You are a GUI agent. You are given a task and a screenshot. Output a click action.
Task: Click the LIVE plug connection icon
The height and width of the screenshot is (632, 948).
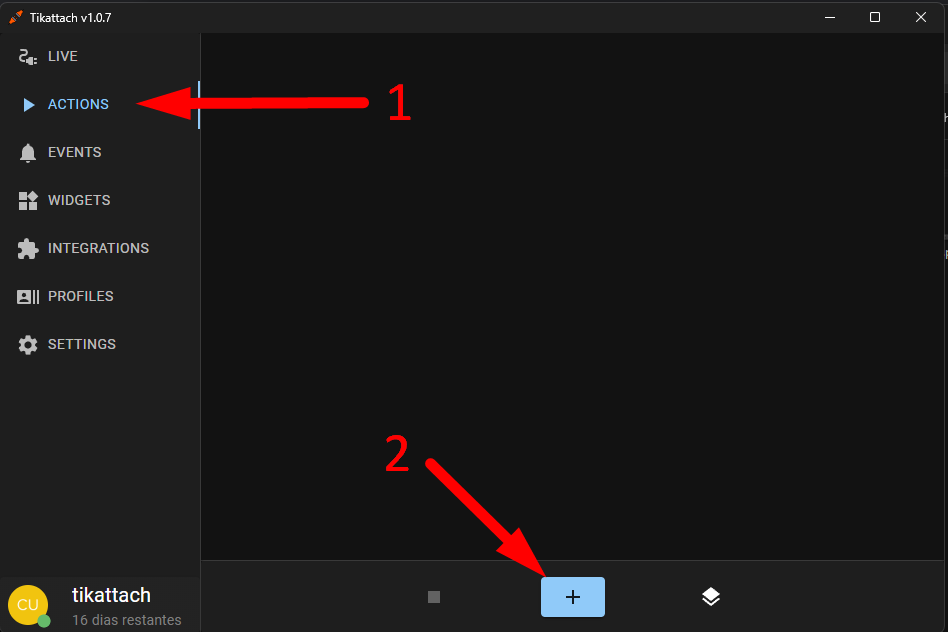[28, 57]
